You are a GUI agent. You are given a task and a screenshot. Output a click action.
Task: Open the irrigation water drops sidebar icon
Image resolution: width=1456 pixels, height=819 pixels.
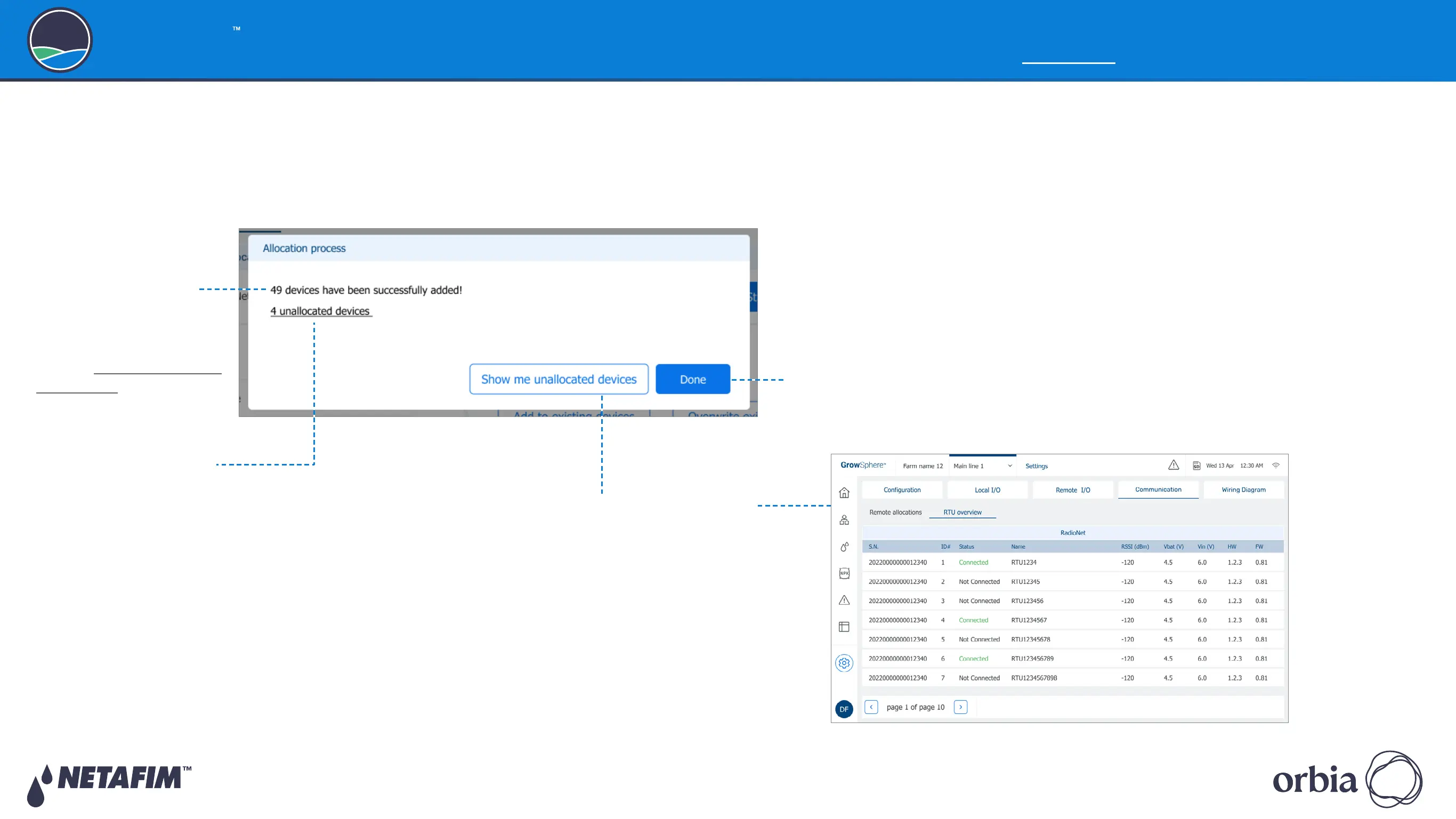point(844,547)
